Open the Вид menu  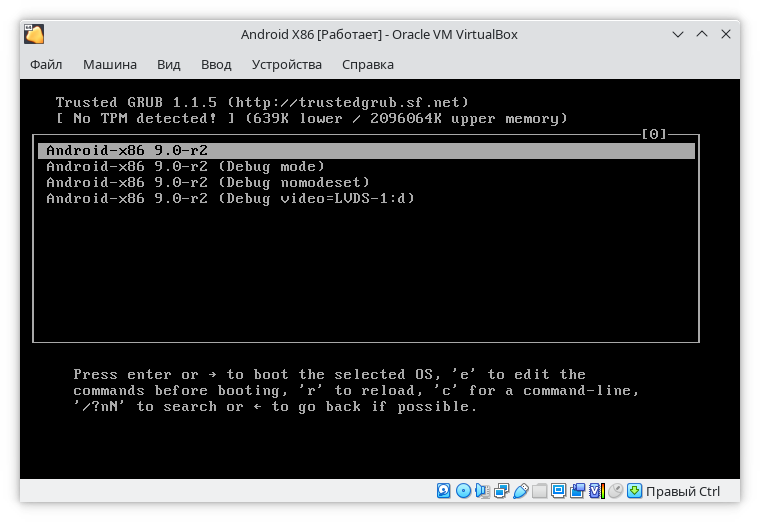(x=169, y=65)
